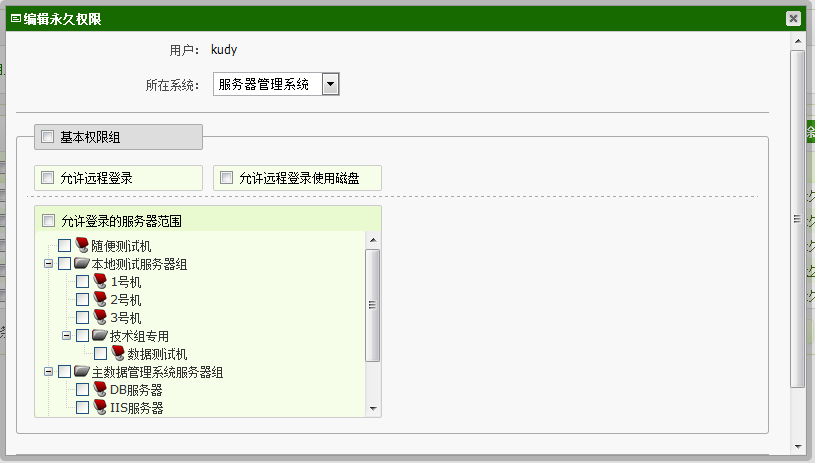Check the 3号机 checkbox
This screenshot has width=815, height=463.
(83, 318)
